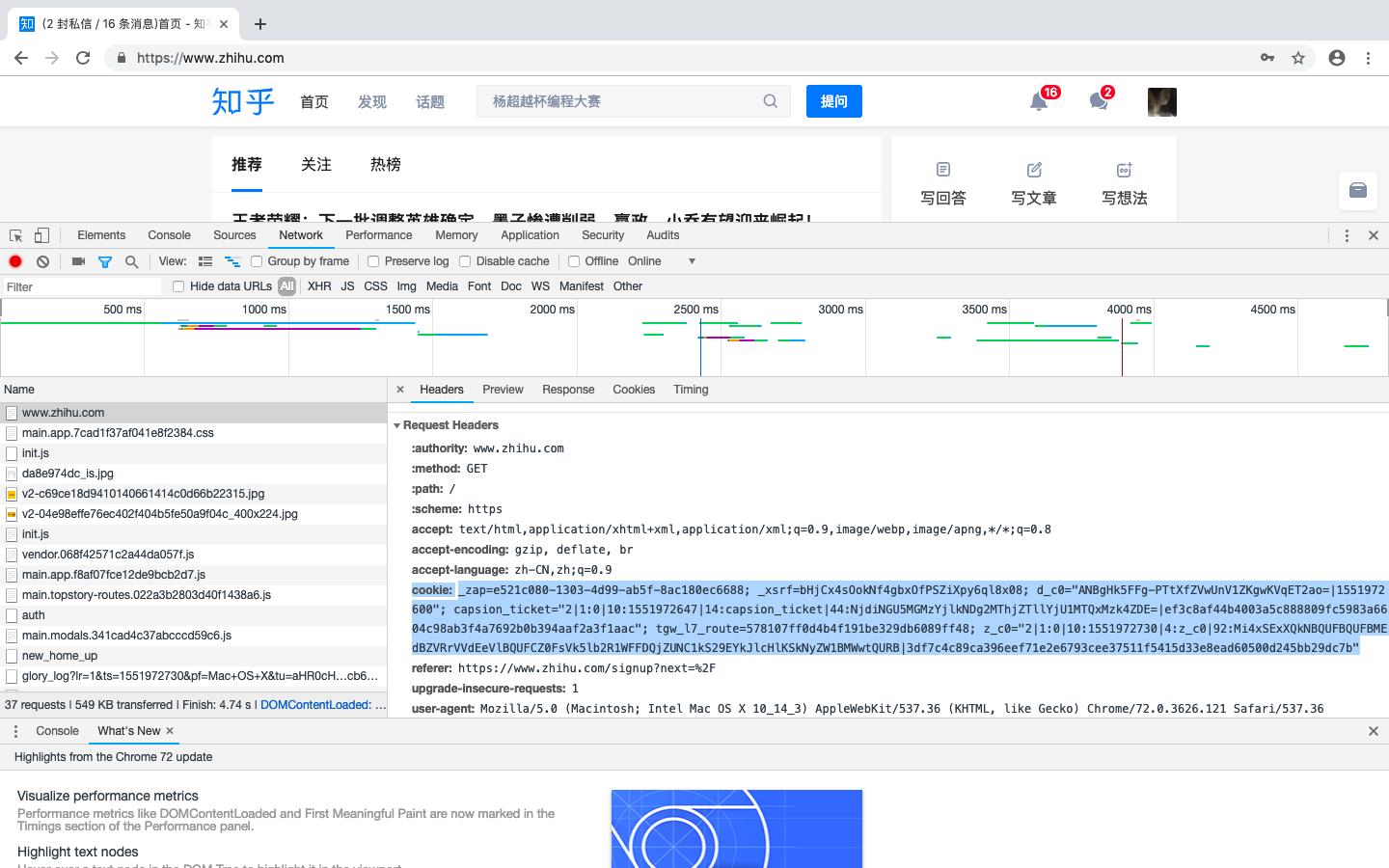Enable the Preserve log checkbox
Image resolution: width=1389 pixels, height=868 pixels.
coord(372,260)
